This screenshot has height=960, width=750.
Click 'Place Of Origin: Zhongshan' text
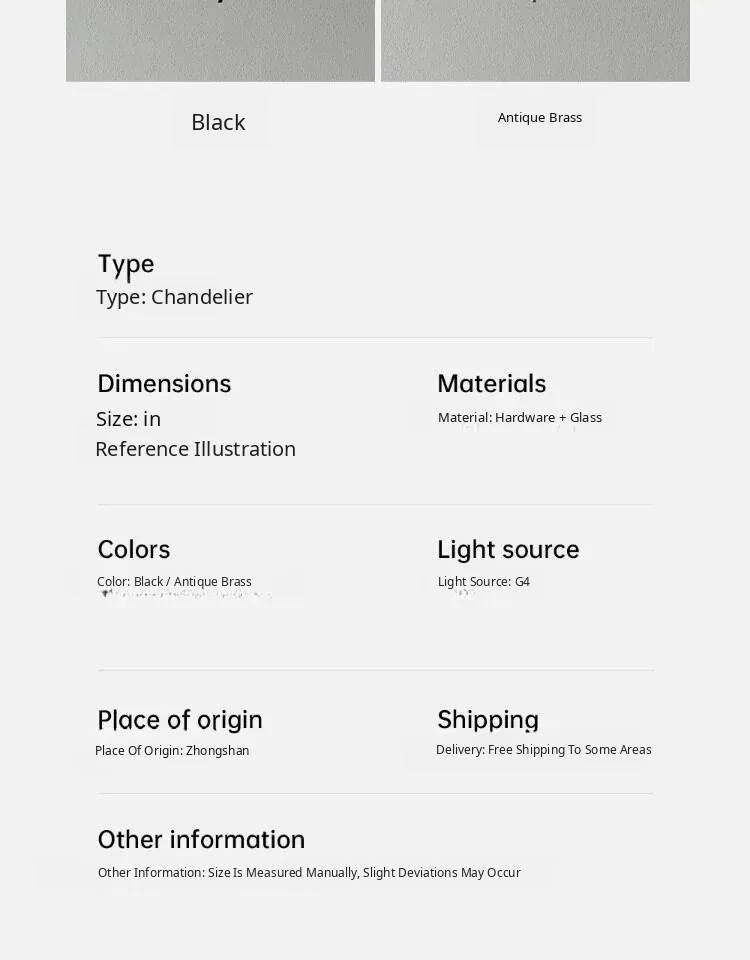172,751
